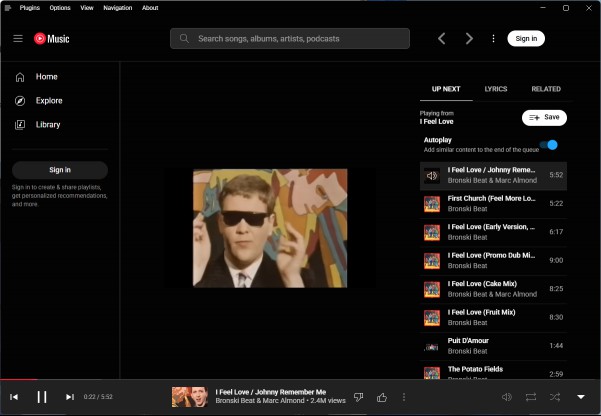Click First Church album art thumbnail

pos(432,204)
